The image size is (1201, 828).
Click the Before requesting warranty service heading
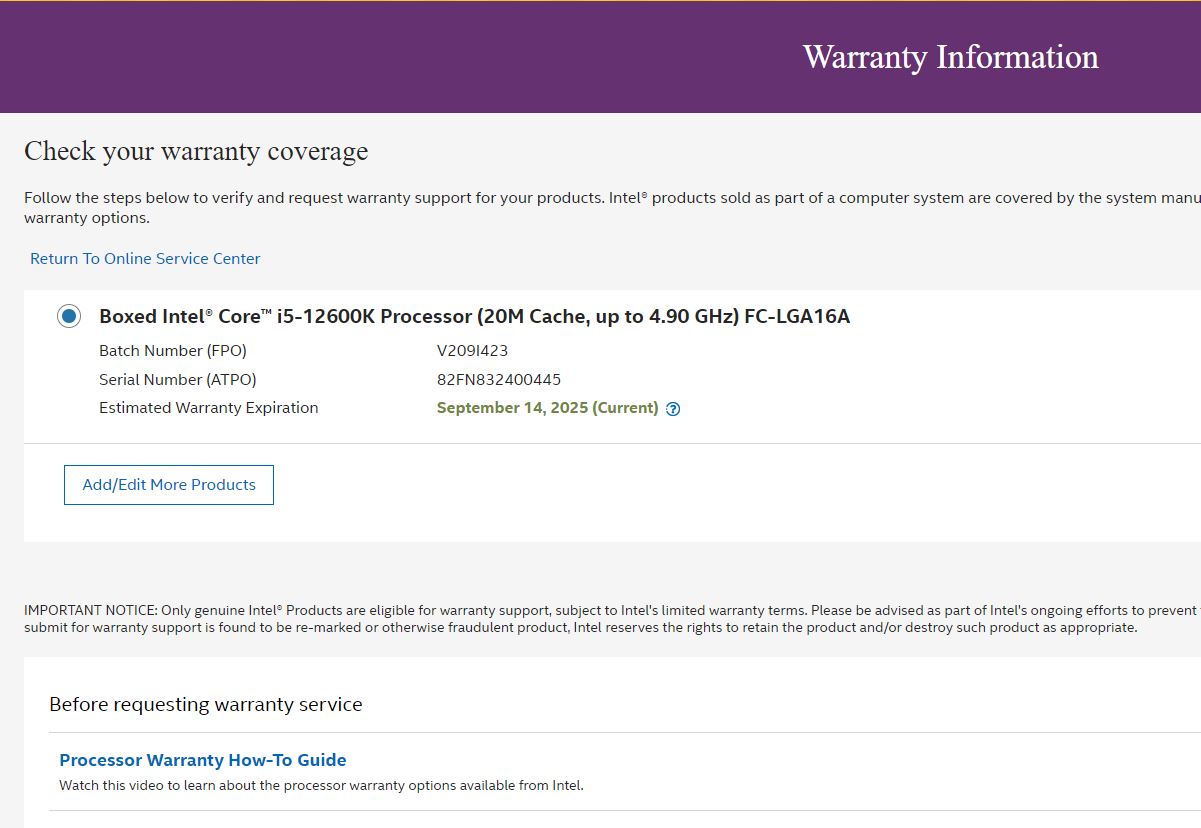tap(206, 705)
